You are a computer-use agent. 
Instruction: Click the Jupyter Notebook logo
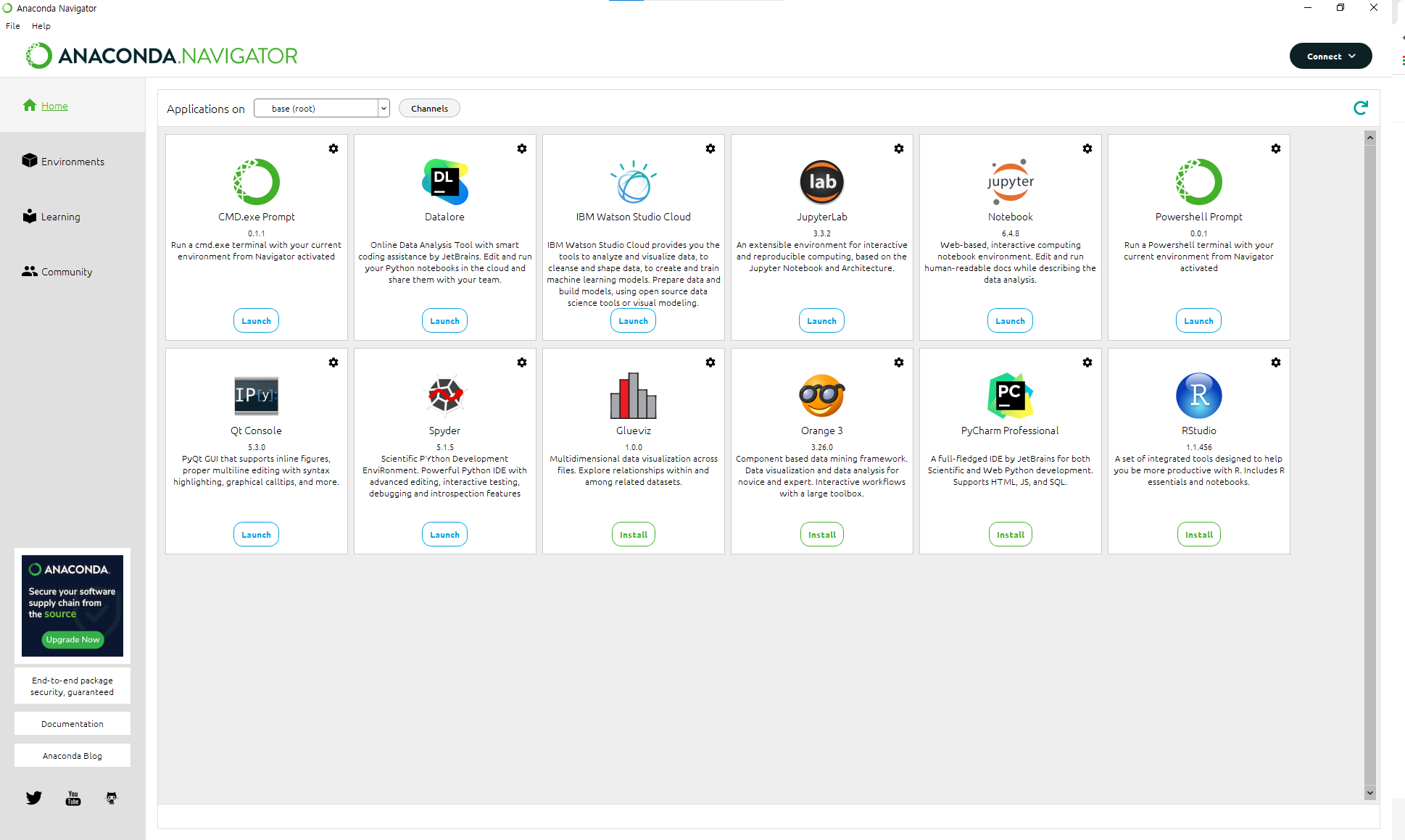coord(1010,181)
